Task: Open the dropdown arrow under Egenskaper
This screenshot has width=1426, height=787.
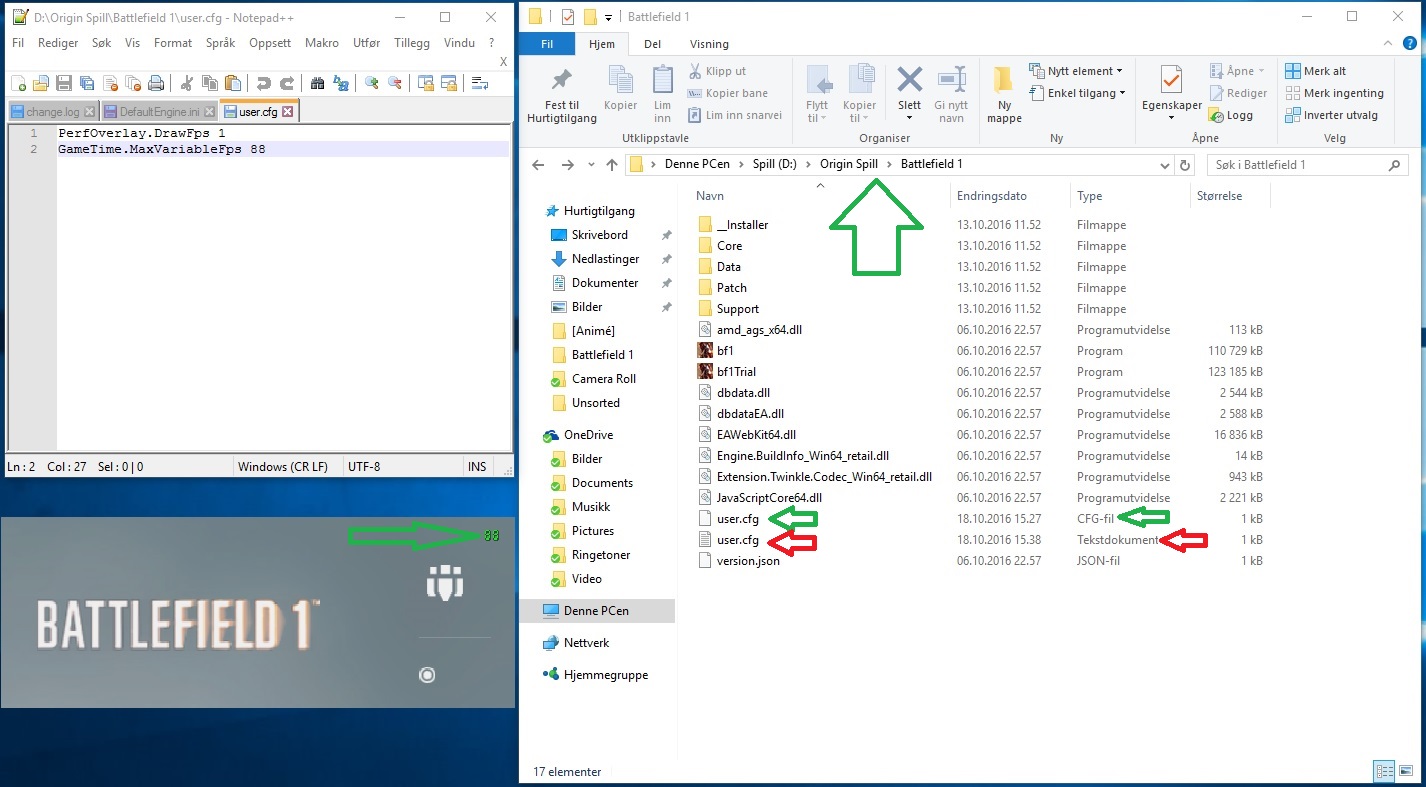Action: pyautogui.click(x=1171, y=118)
